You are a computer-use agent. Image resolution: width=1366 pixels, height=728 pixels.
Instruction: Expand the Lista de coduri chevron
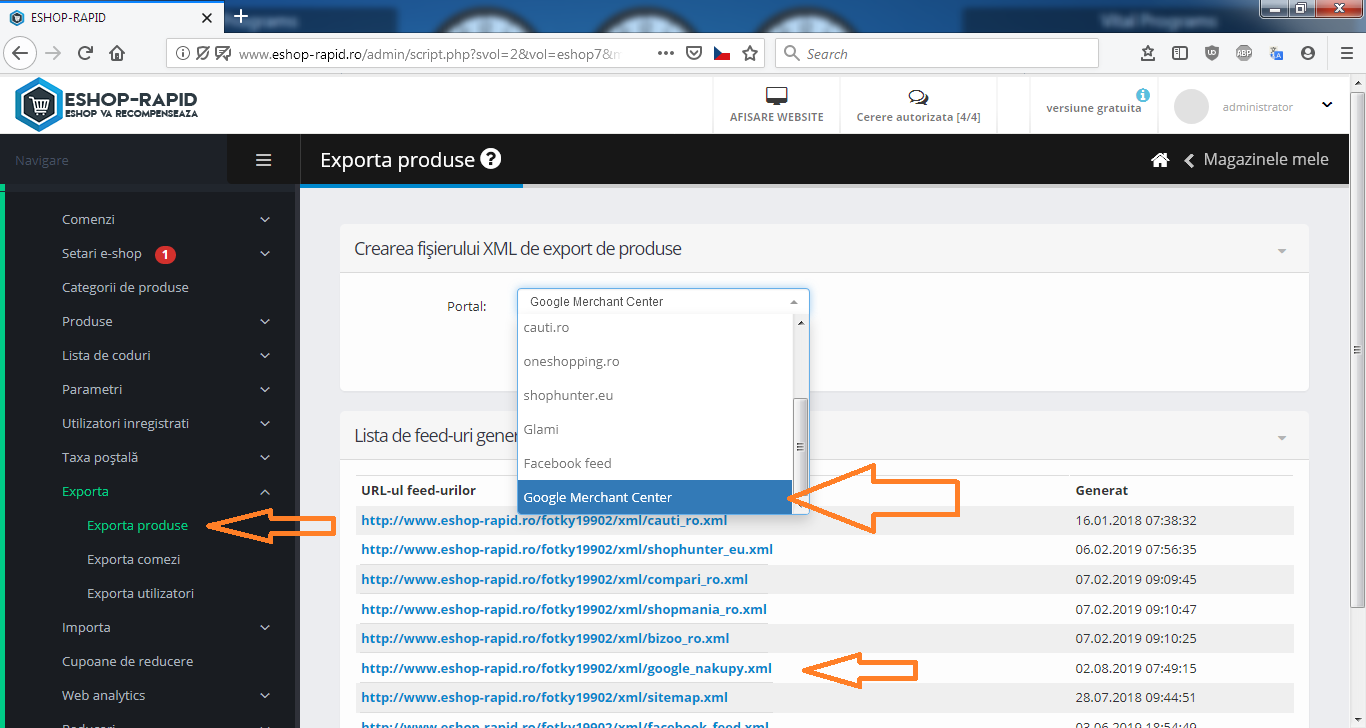click(x=265, y=355)
